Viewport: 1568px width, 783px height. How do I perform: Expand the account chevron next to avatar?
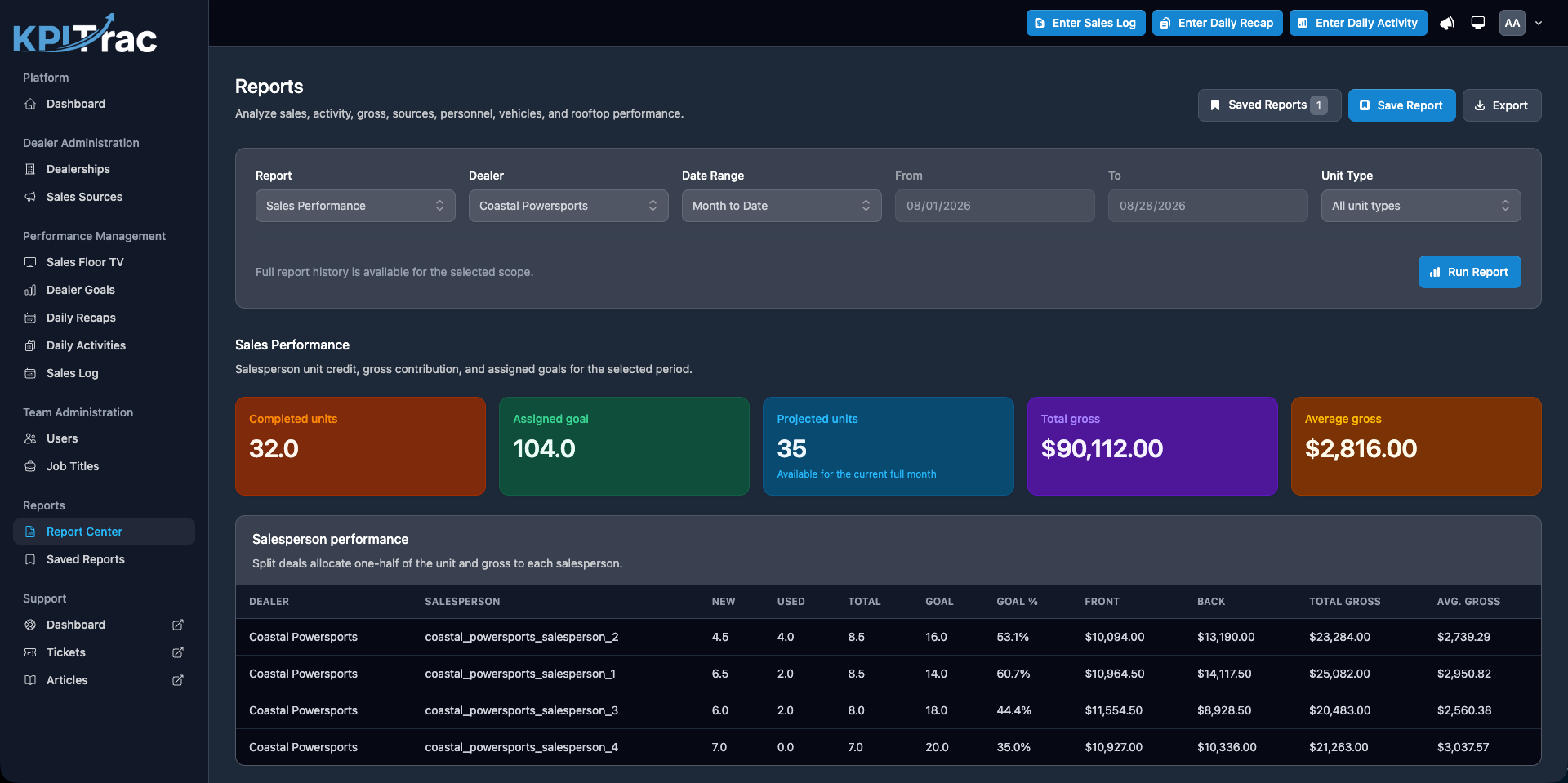coord(1539,23)
